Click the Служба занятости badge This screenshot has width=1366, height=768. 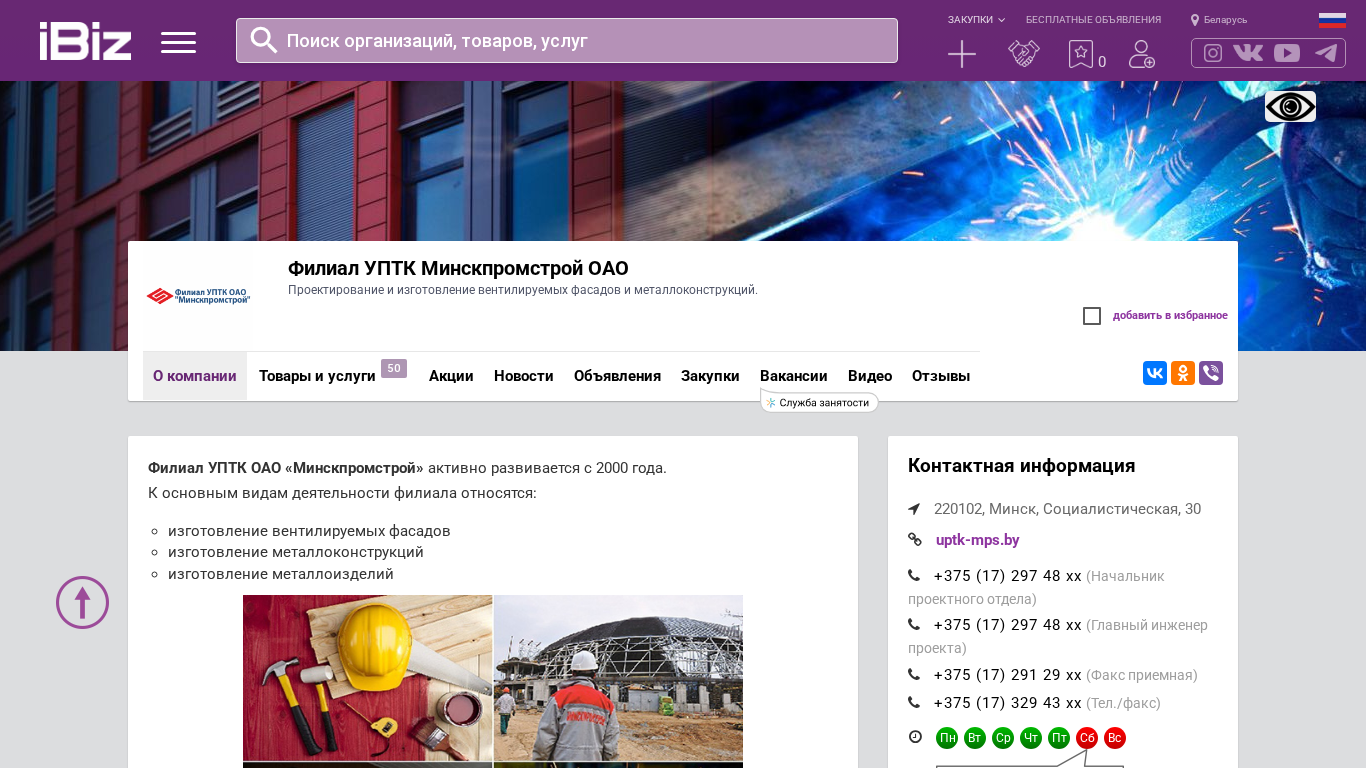[820, 402]
